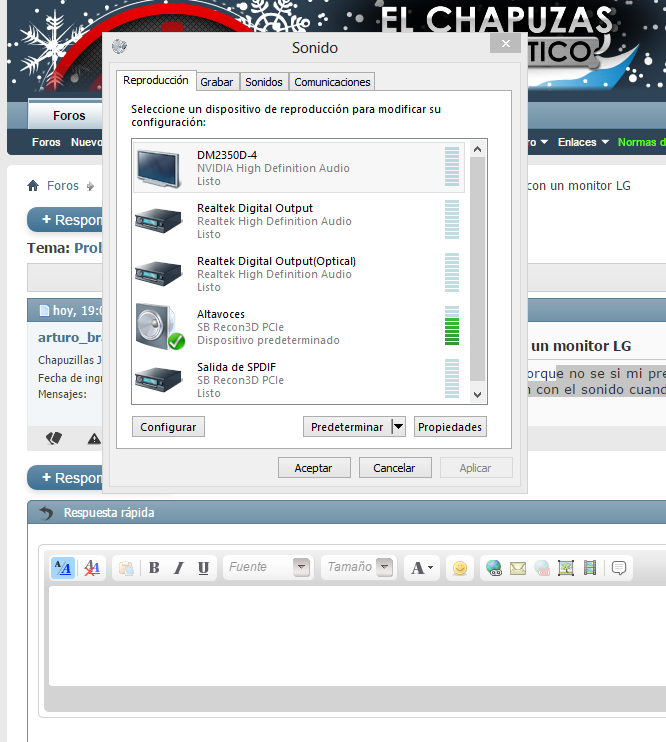This screenshot has height=742, width=666.
Task: Open Propiedades for the selected device
Action: 450,427
